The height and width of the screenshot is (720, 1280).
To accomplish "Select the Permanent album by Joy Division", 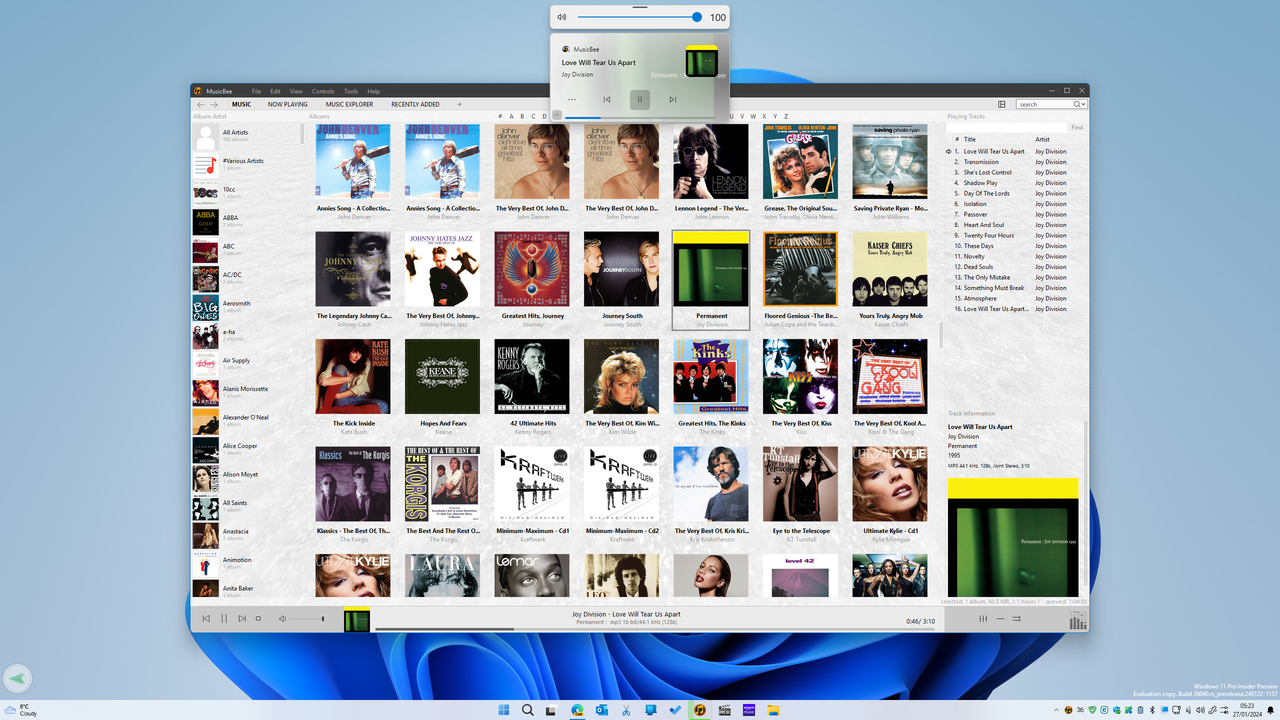I will 710,270.
